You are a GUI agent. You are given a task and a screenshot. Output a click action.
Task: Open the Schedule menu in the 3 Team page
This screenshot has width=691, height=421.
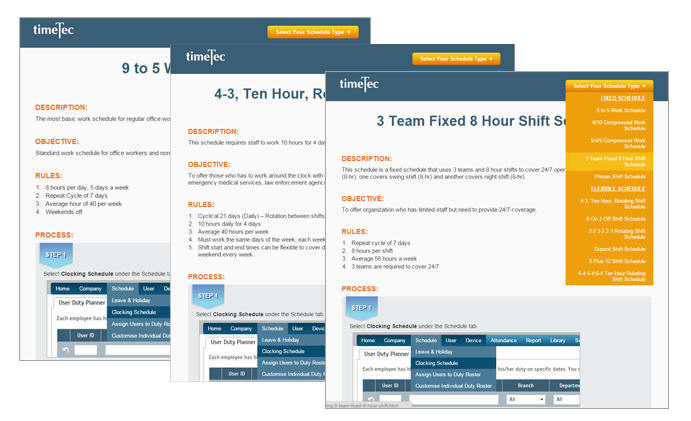(426, 340)
